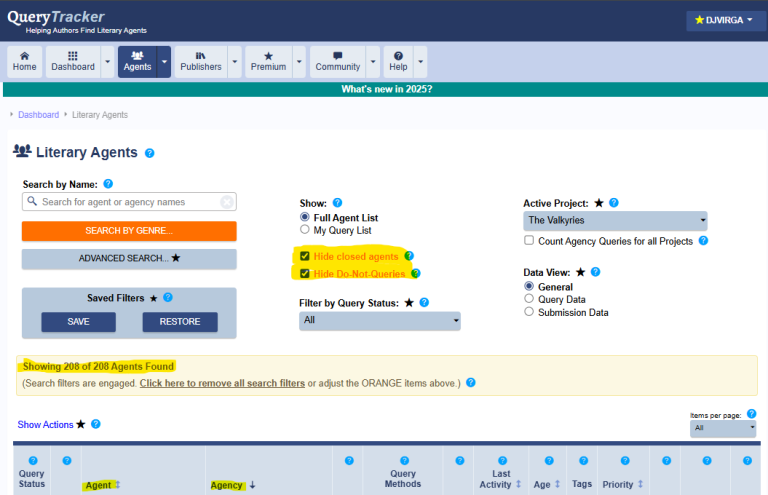768x495 pixels.
Task: Uncheck Hide closed agents checkbox
Action: (305, 256)
